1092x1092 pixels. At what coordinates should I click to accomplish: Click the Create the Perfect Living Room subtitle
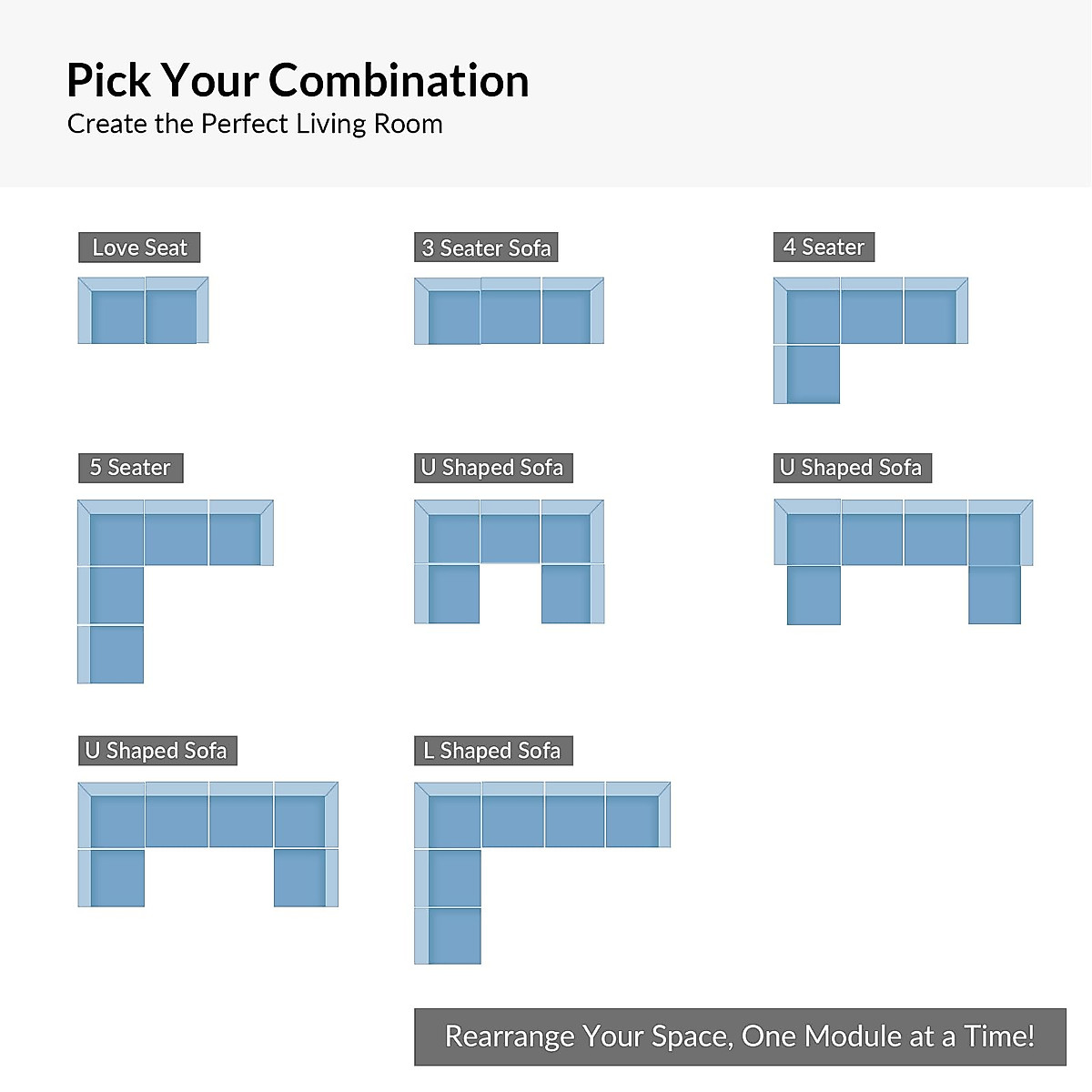coord(255,124)
